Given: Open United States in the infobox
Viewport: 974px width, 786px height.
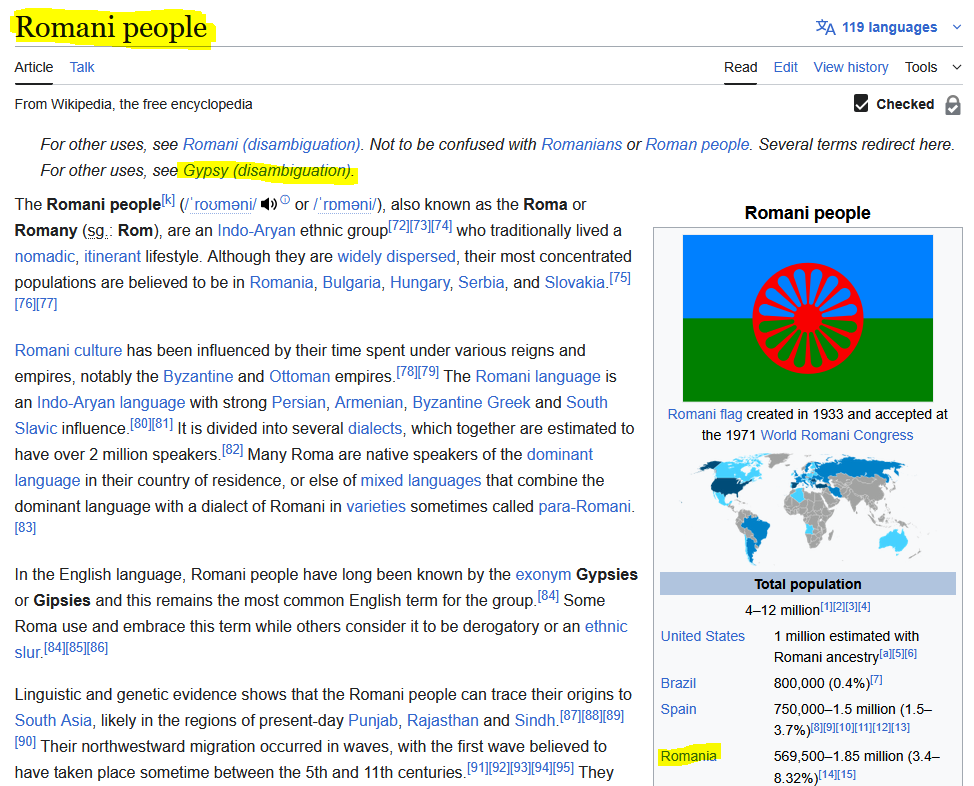Looking at the screenshot, I should (x=703, y=636).
